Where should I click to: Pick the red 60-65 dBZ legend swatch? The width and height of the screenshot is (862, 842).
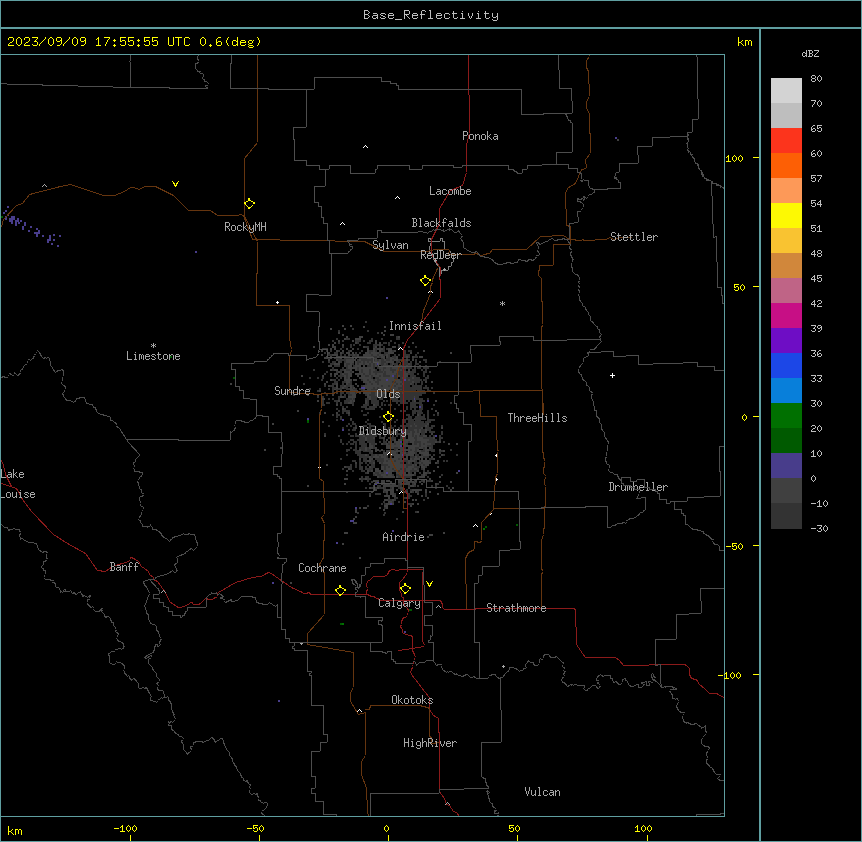(x=786, y=141)
